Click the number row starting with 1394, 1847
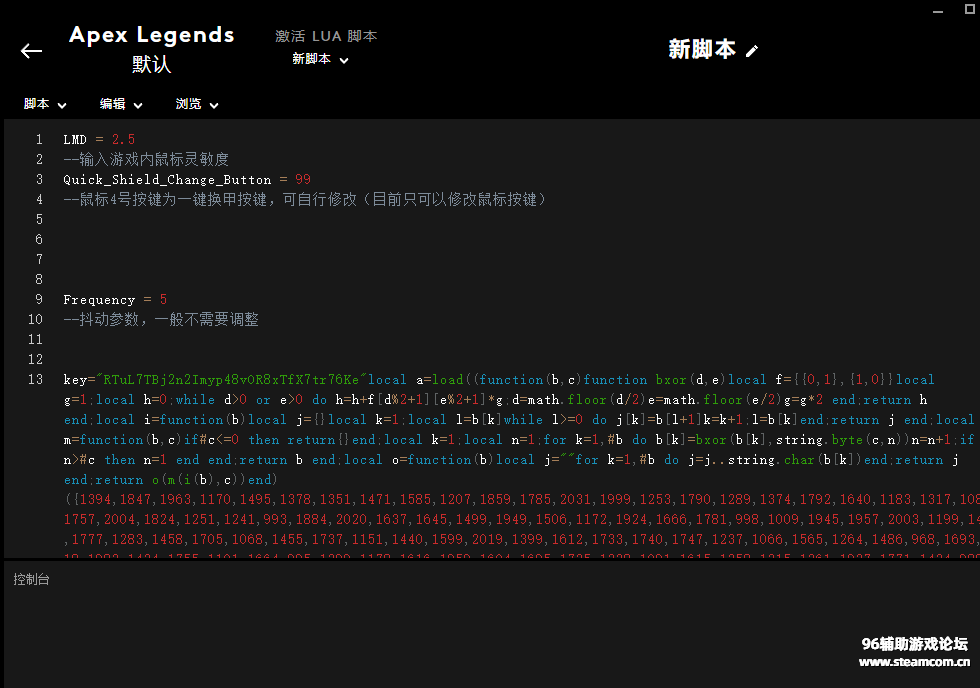 (x=522, y=499)
